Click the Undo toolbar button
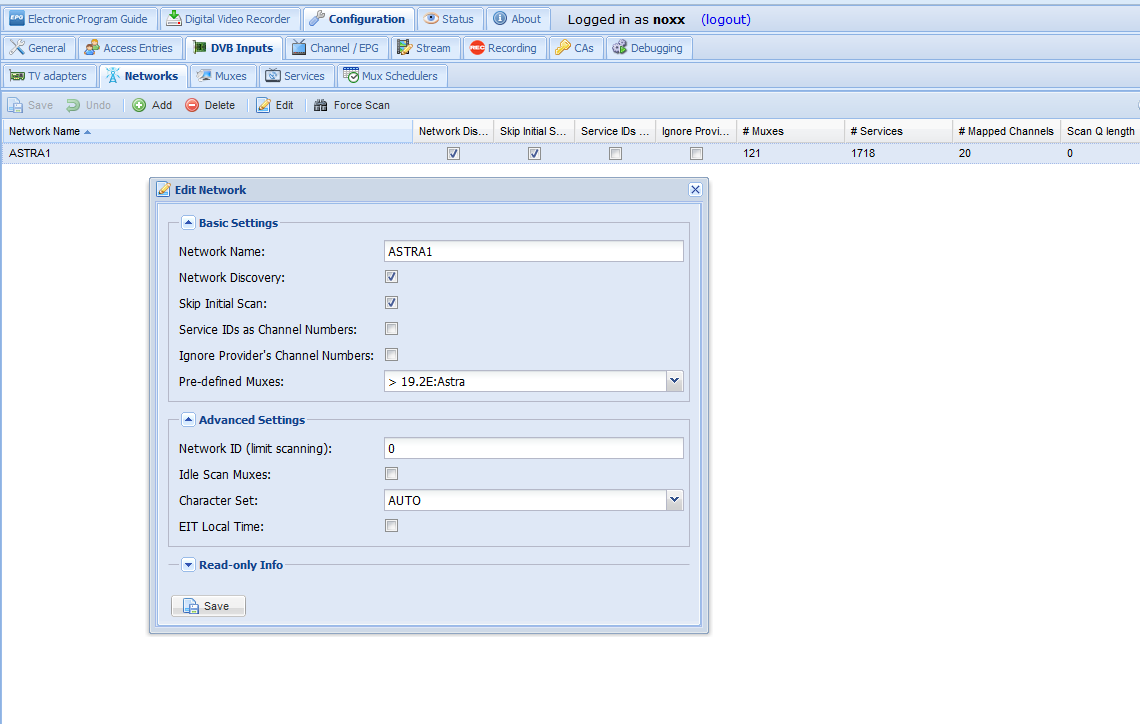Image resolution: width=1140 pixels, height=724 pixels. tap(89, 105)
